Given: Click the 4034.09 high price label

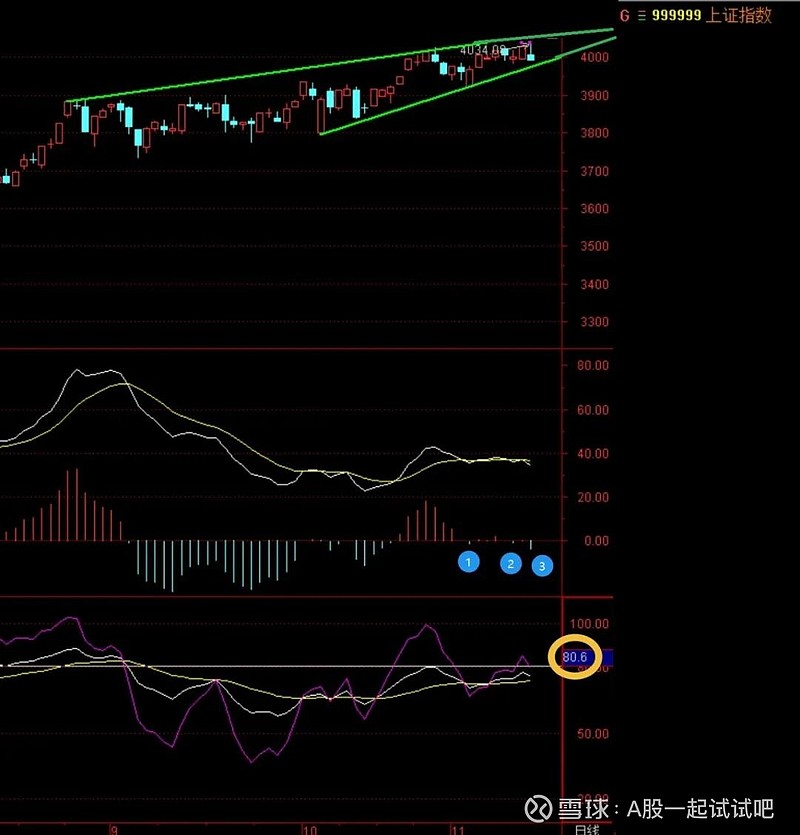Looking at the screenshot, I should click(483, 50).
